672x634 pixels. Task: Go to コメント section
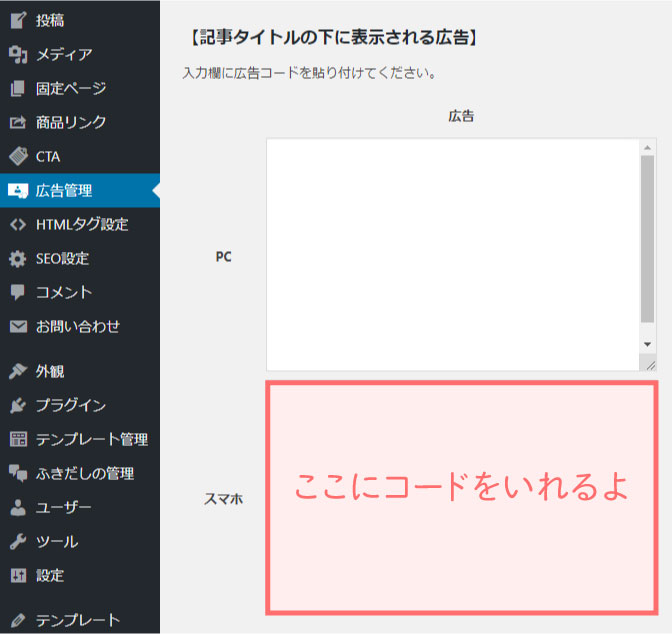coord(80,292)
